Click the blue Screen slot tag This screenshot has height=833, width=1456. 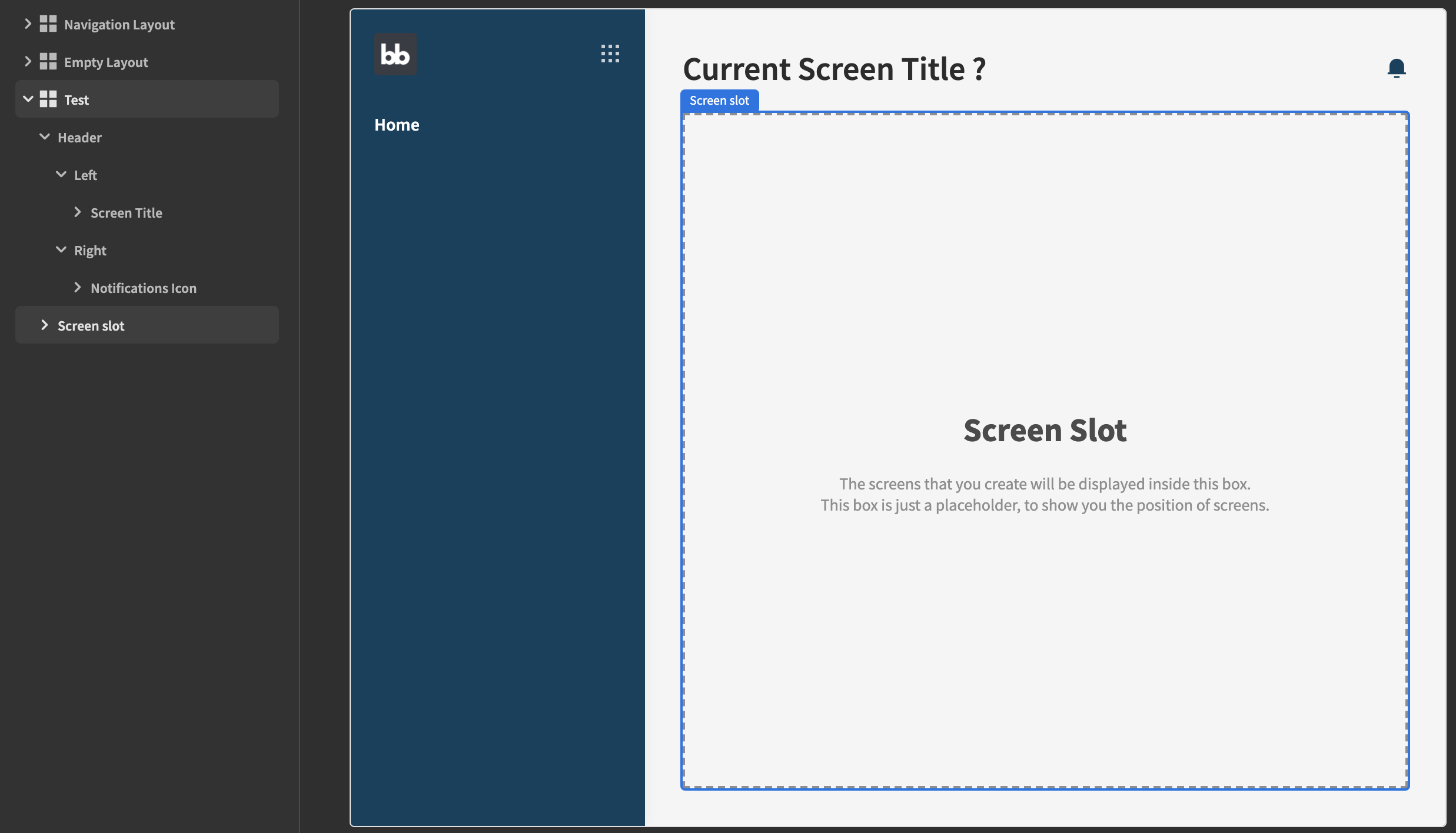[x=719, y=100]
